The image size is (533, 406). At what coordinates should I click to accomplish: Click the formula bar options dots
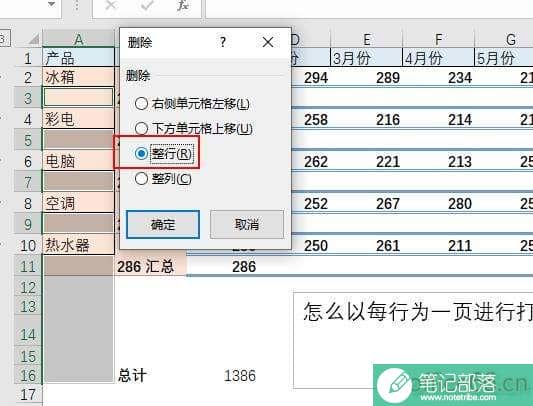point(77,6)
